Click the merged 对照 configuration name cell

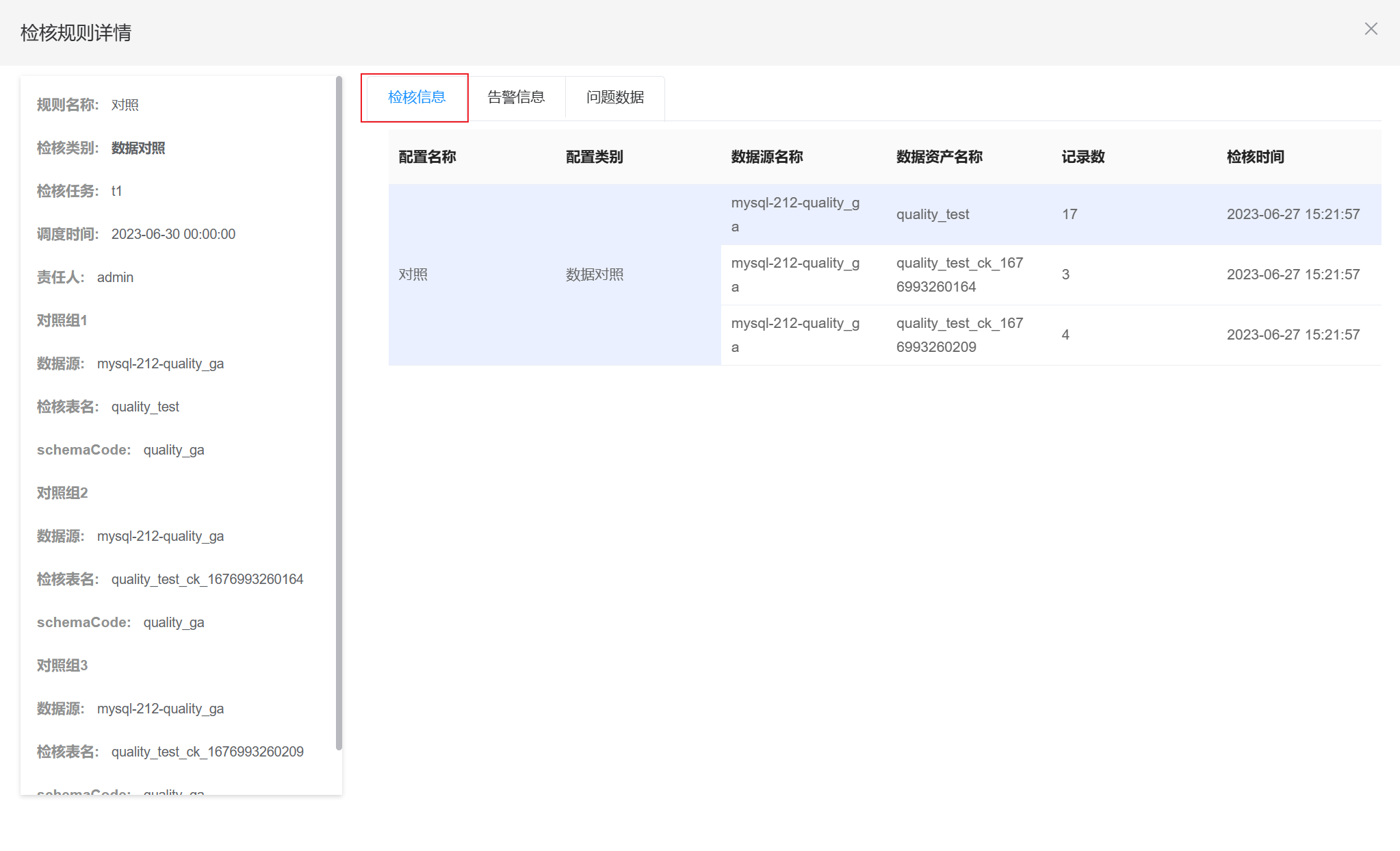[x=413, y=275]
